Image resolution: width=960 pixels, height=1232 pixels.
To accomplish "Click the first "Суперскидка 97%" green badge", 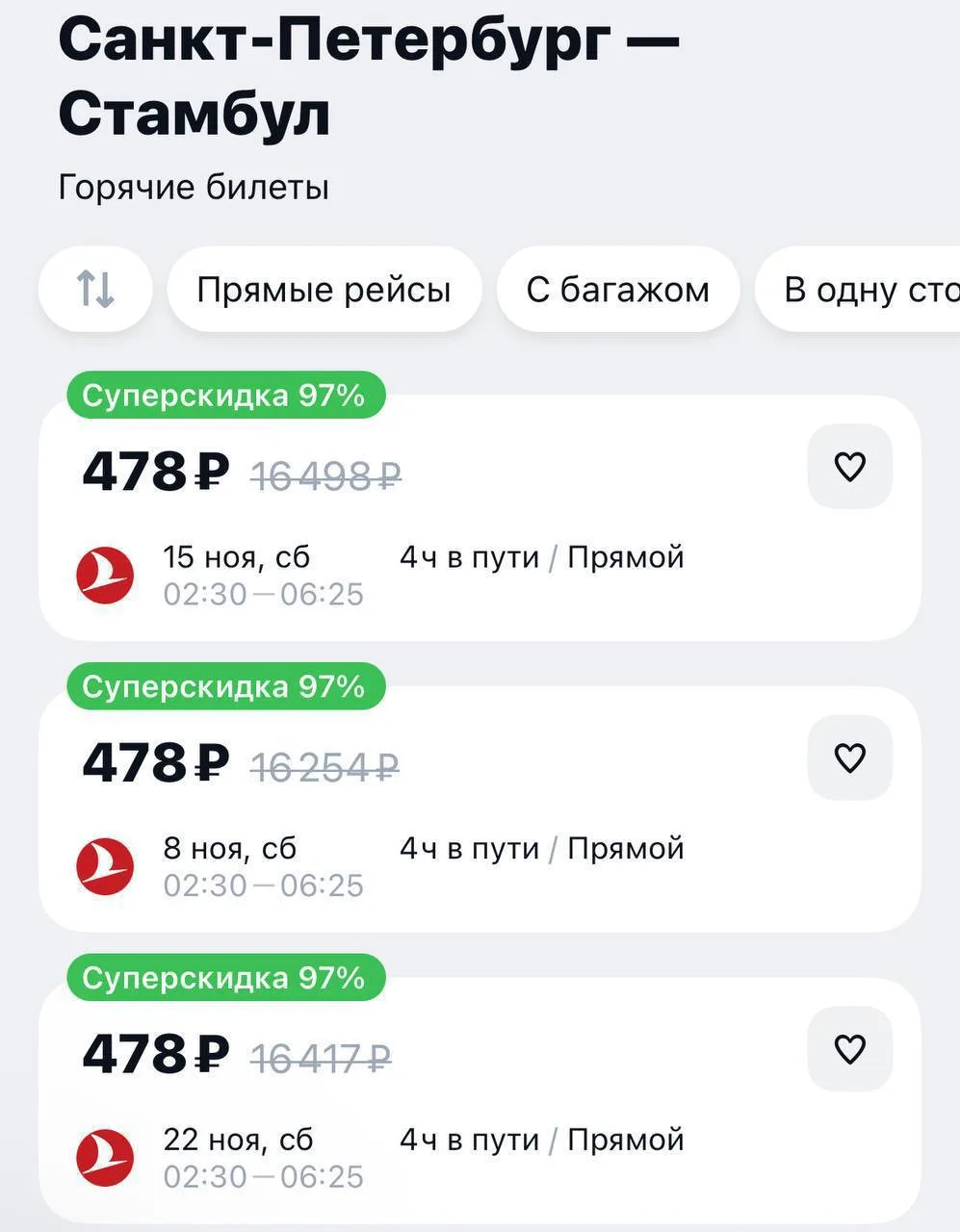I will [225, 396].
